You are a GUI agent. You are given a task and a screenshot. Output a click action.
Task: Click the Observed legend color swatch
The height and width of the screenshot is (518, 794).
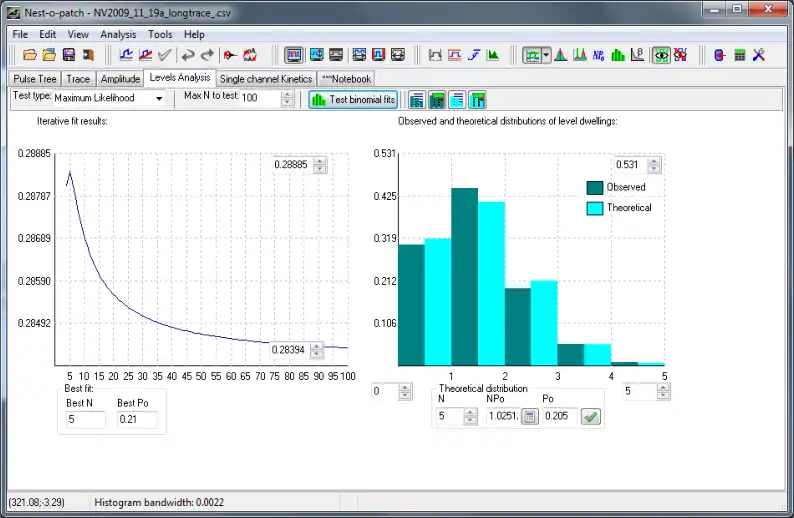click(594, 188)
